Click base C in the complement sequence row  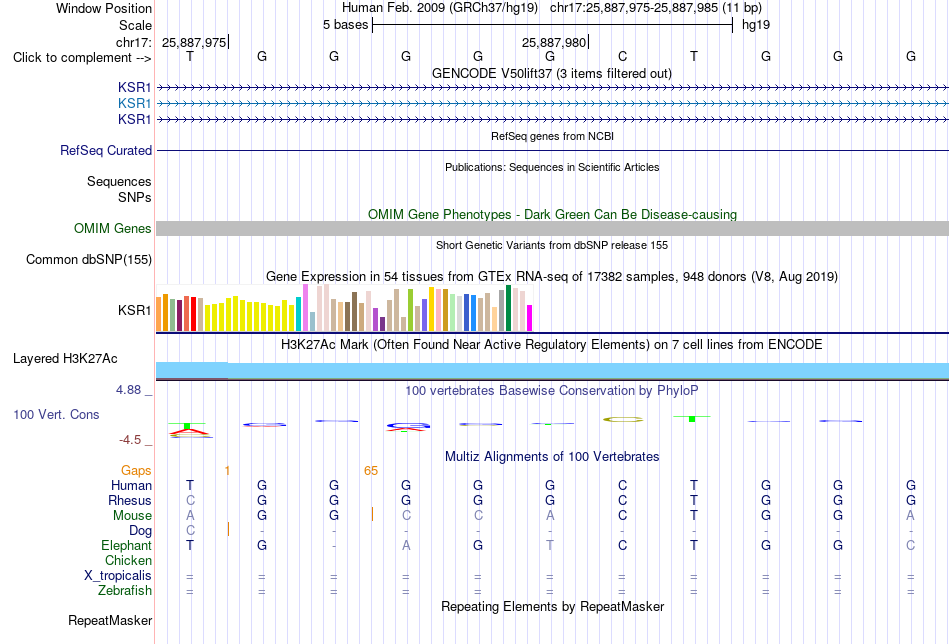coord(622,56)
